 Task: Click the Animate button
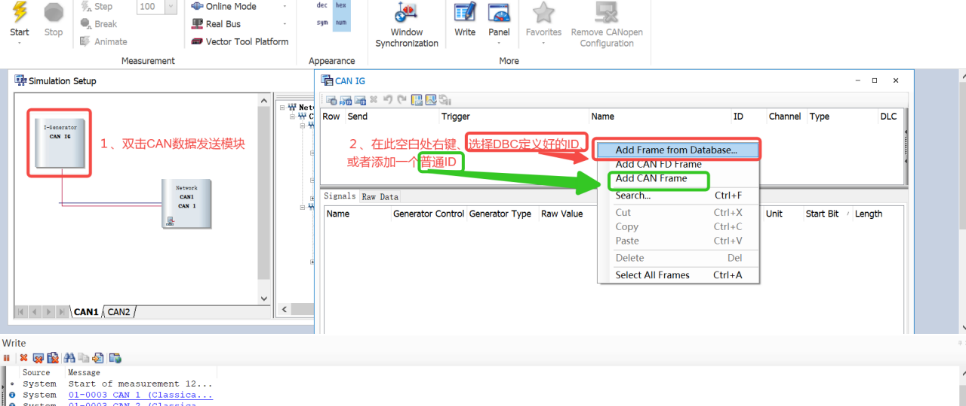(x=104, y=42)
